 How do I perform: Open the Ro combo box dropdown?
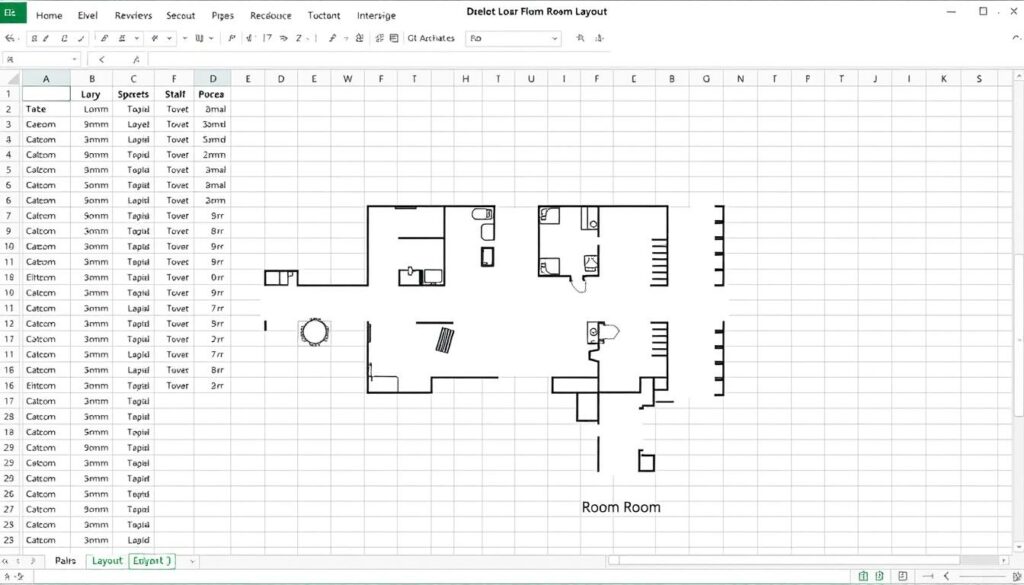pos(555,39)
